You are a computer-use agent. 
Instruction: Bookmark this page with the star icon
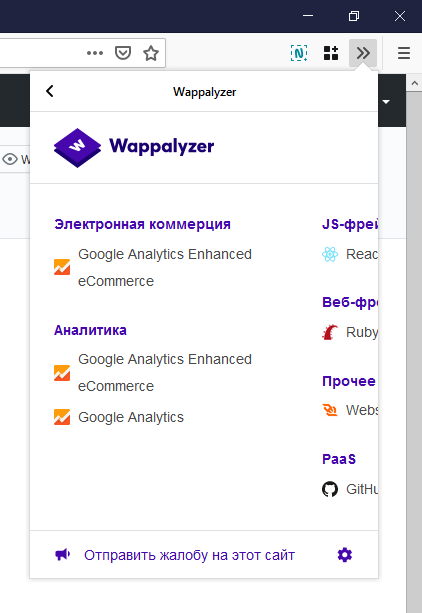pos(151,53)
